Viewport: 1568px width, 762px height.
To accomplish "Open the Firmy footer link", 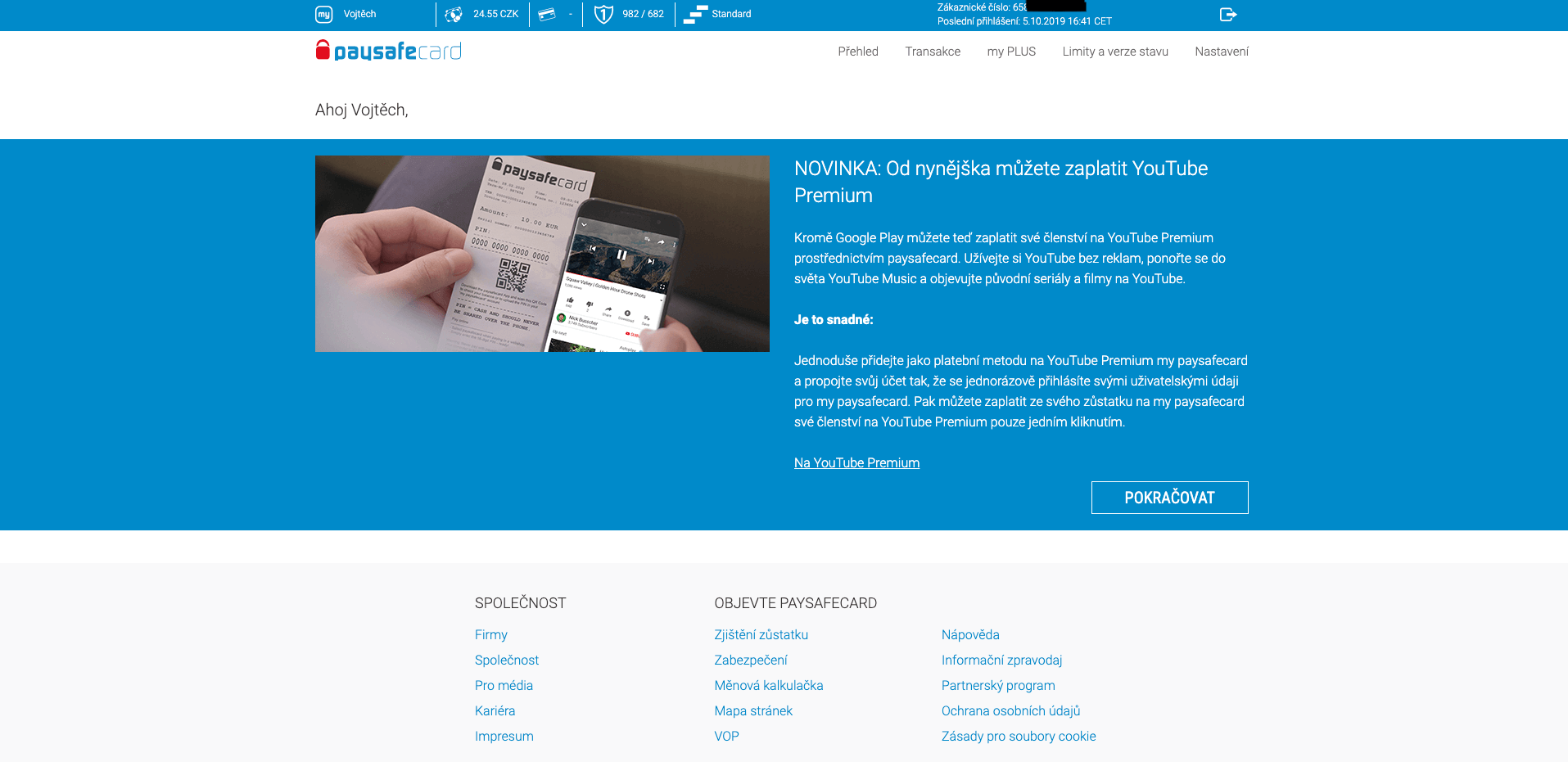I will tap(491, 635).
